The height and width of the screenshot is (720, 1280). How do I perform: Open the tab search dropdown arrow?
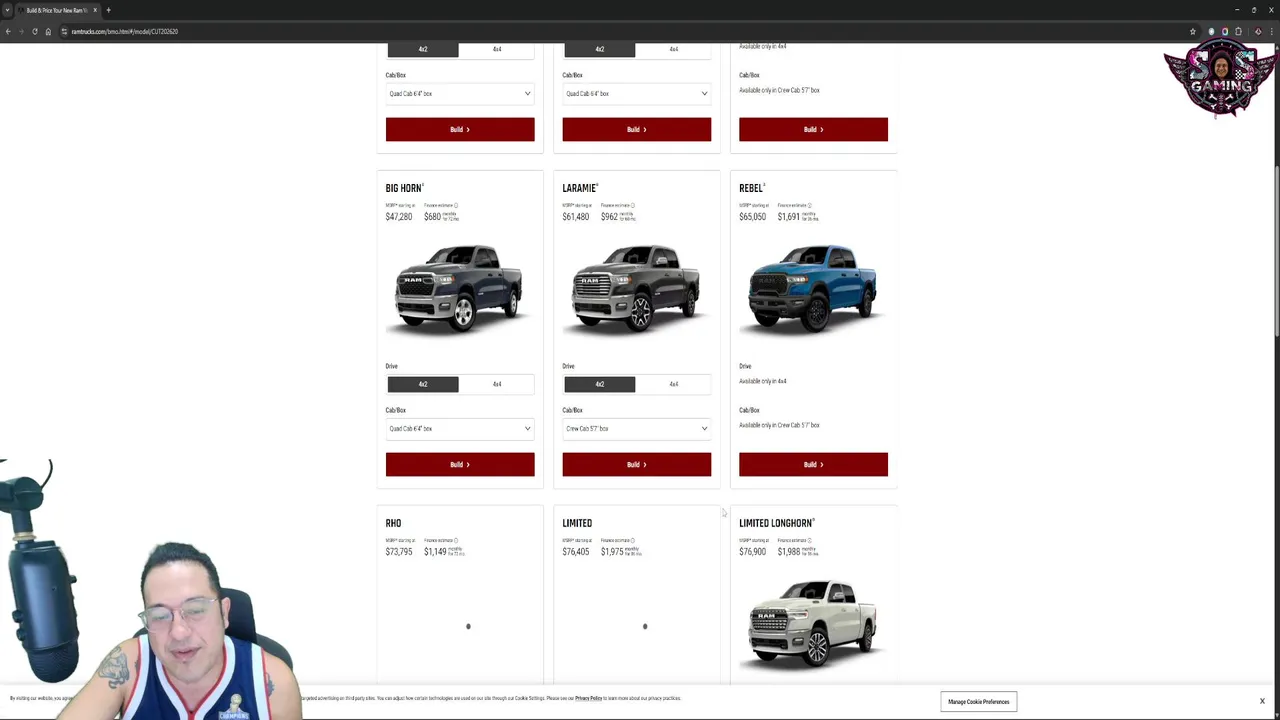pos(7,10)
